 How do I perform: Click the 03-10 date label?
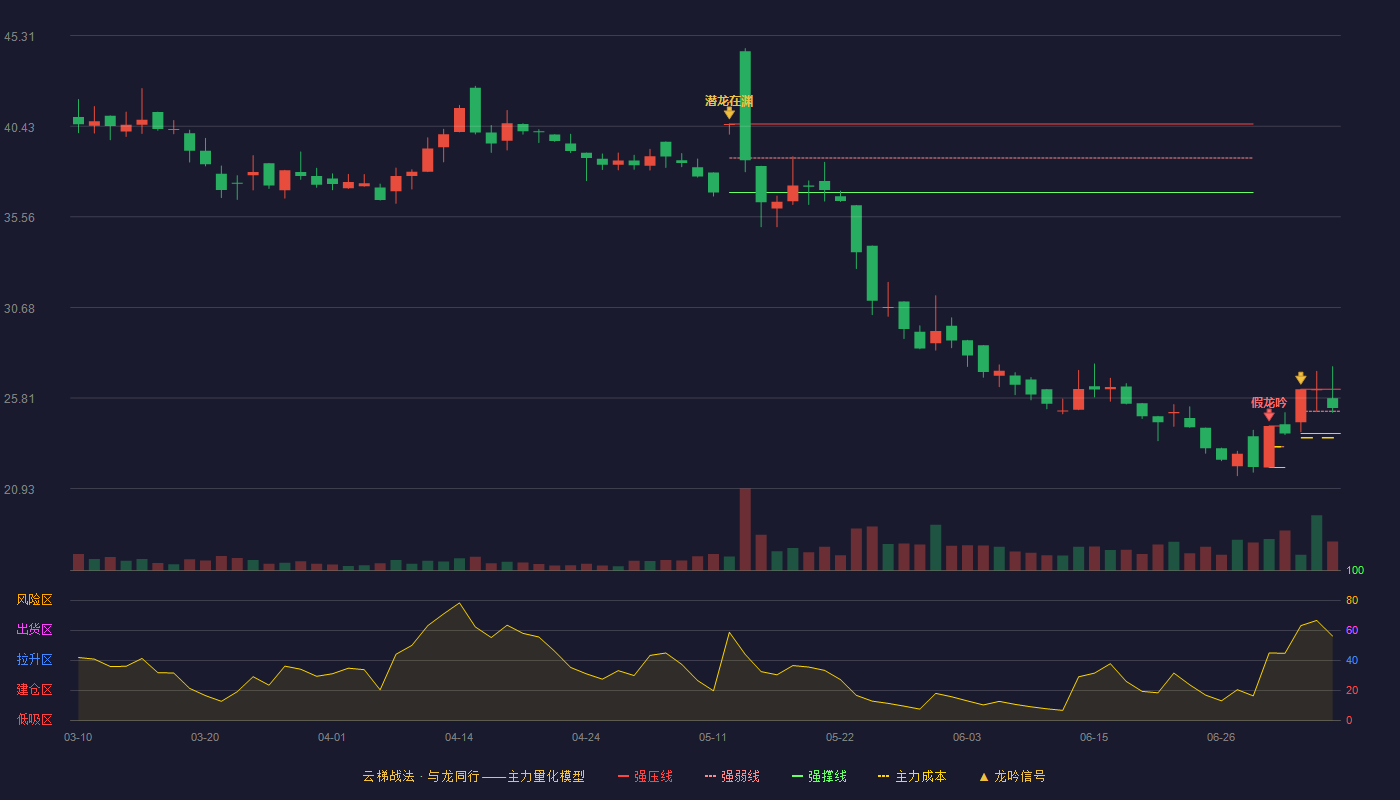tap(78, 737)
